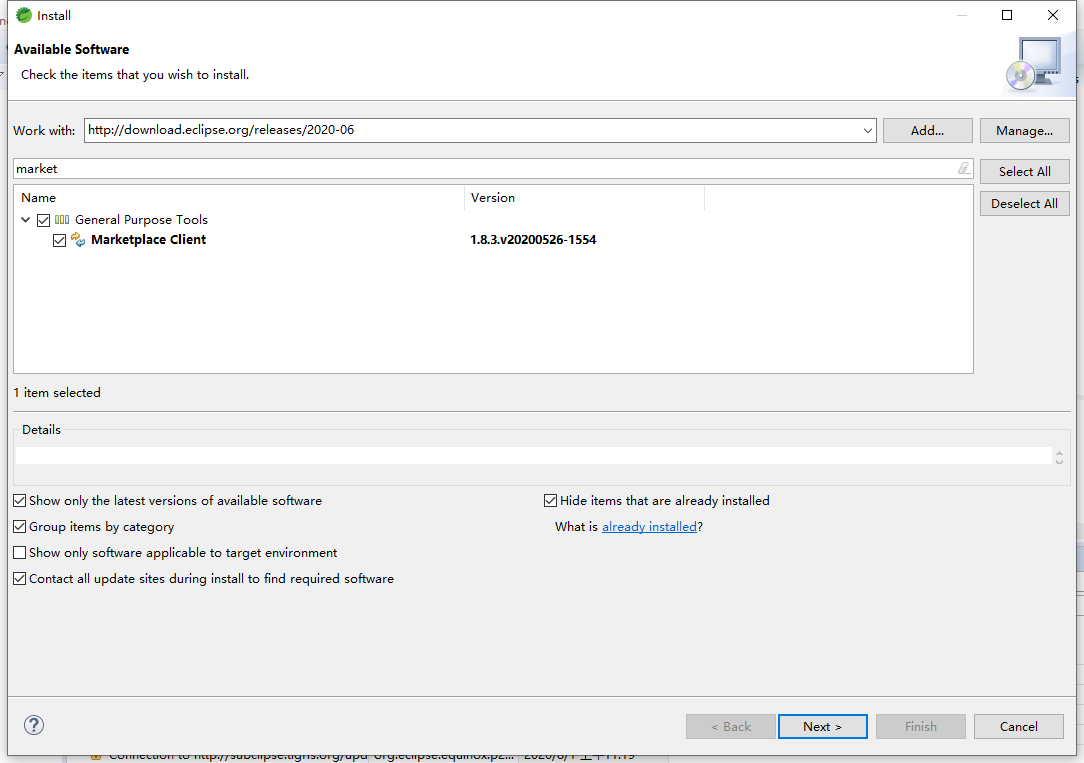1084x763 pixels.
Task: Open the Work with site dropdown arrow
Action: pyautogui.click(x=867, y=131)
